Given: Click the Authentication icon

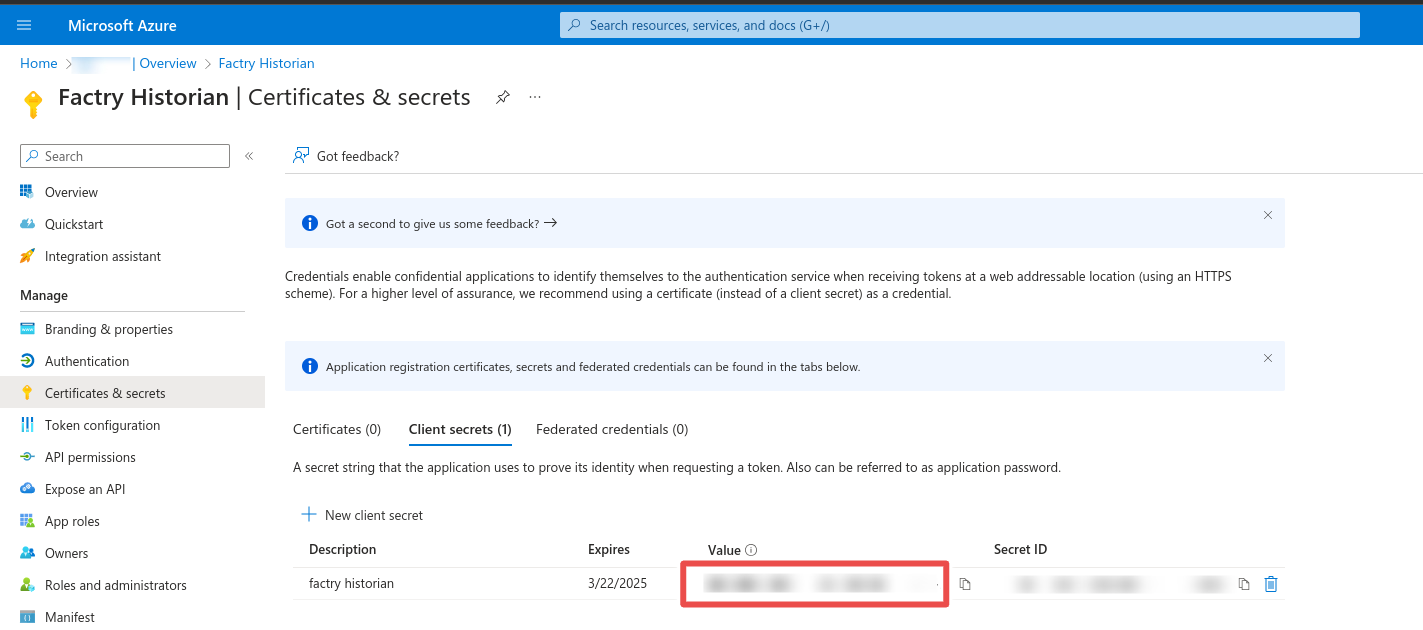Looking at the screenshot, I should tap(27, 361).
